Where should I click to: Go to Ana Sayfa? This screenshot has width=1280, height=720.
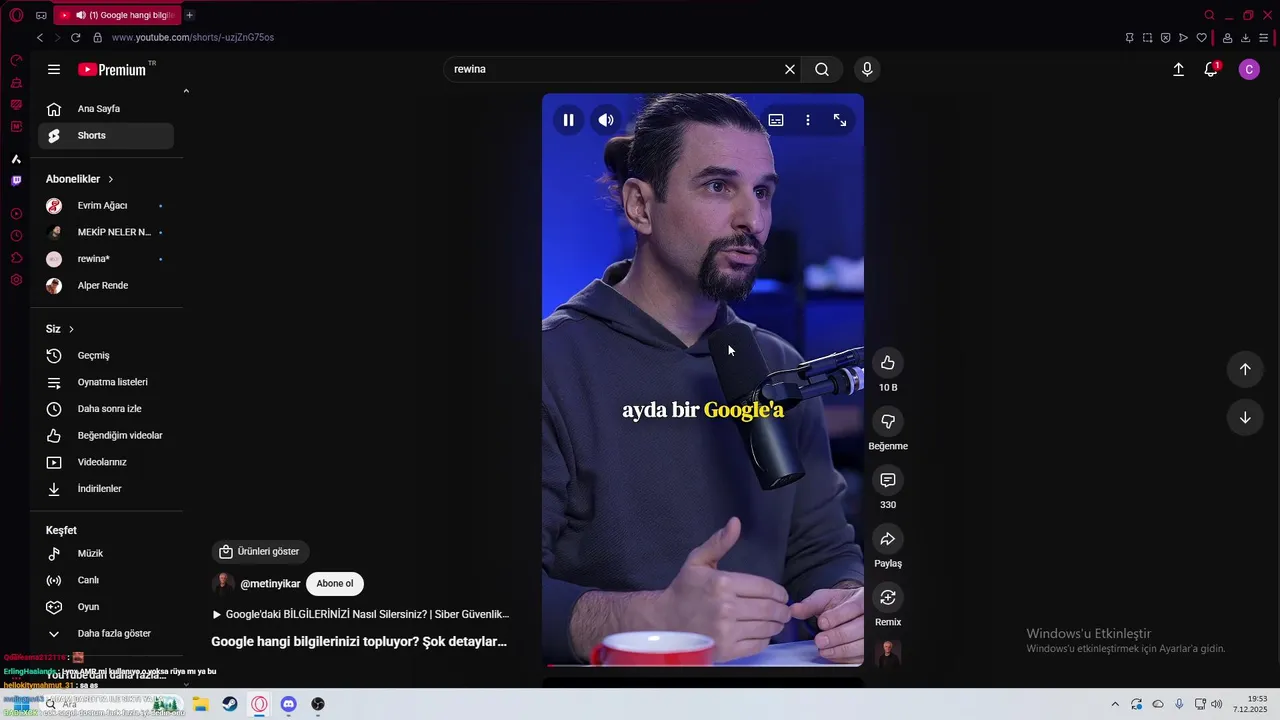106,109
